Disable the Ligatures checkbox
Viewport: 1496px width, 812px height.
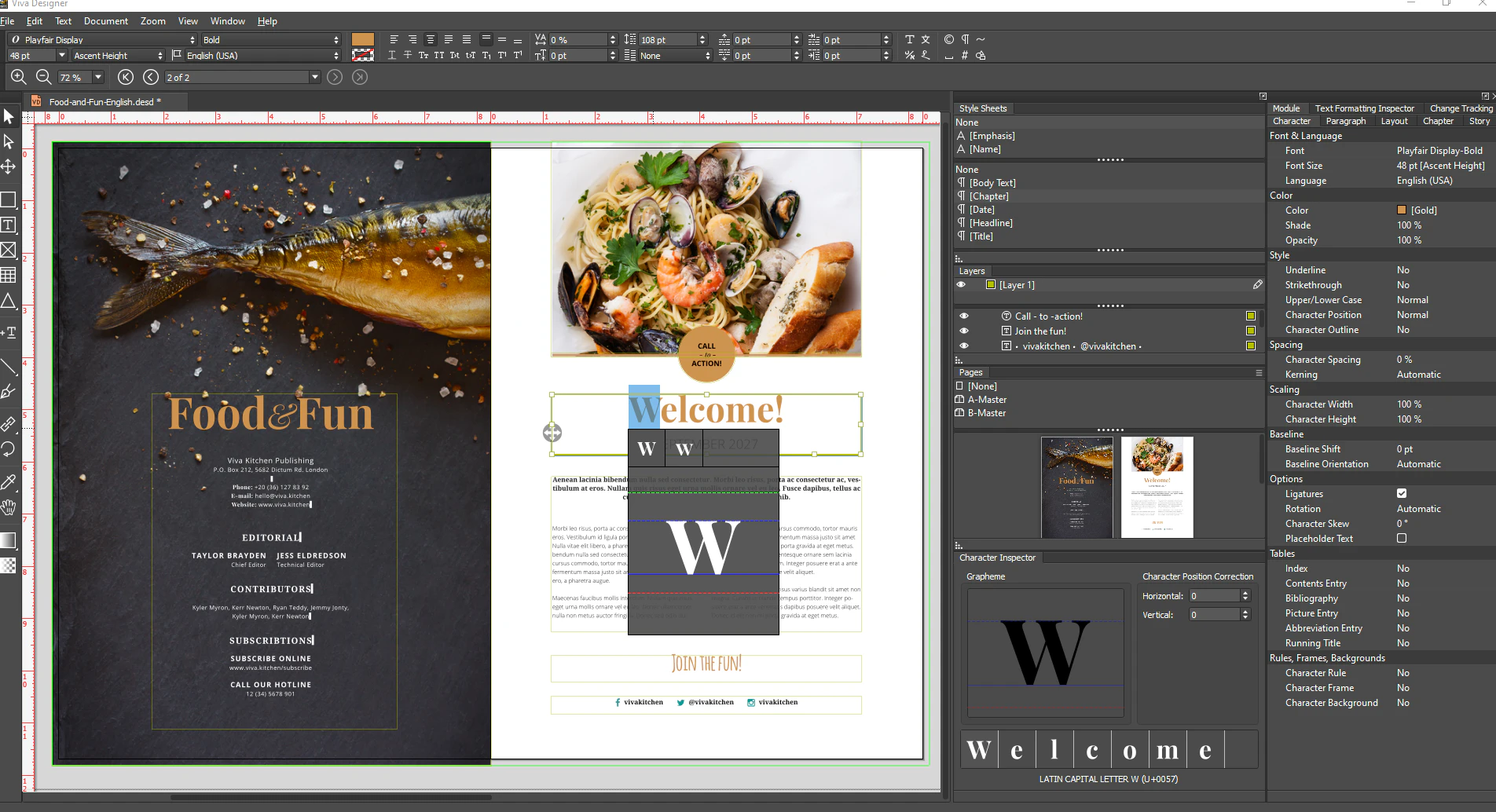(x=1402, y=493)
